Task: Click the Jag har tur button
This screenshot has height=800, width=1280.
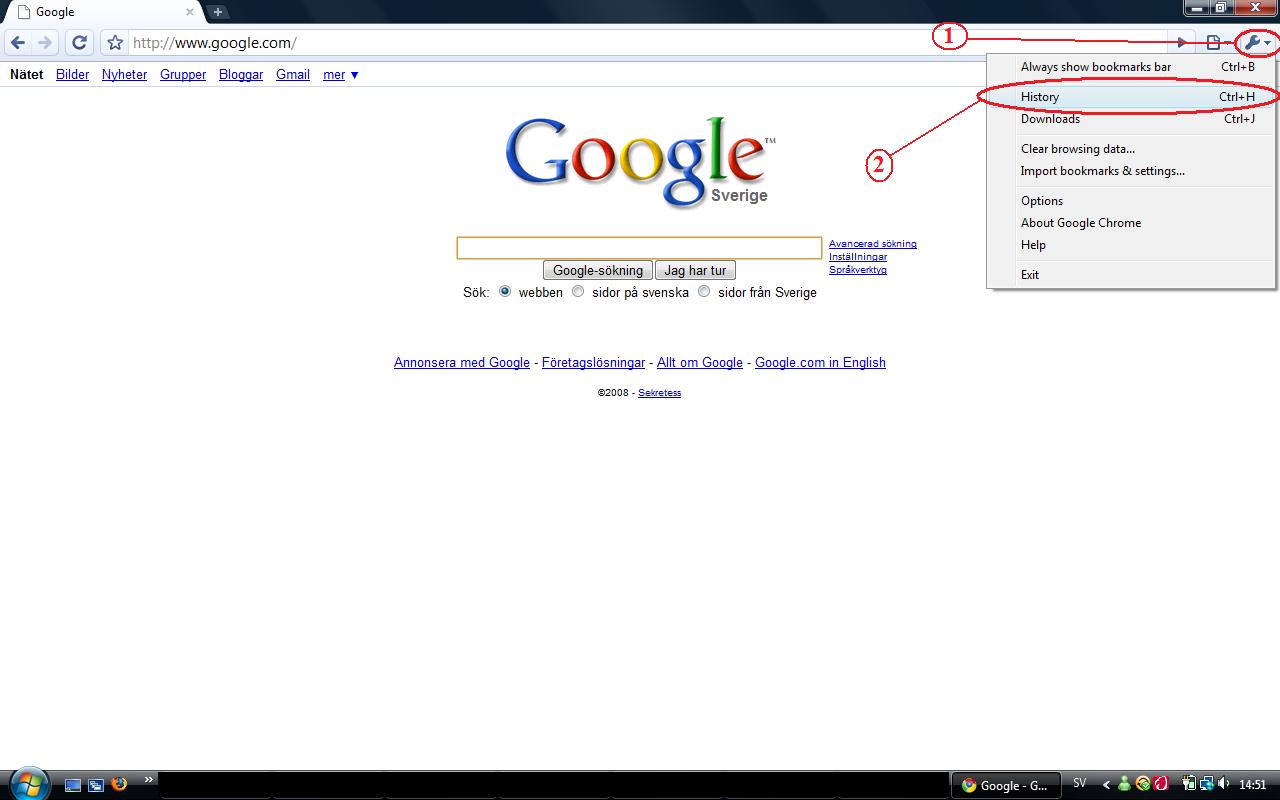Action: (695, 270)
